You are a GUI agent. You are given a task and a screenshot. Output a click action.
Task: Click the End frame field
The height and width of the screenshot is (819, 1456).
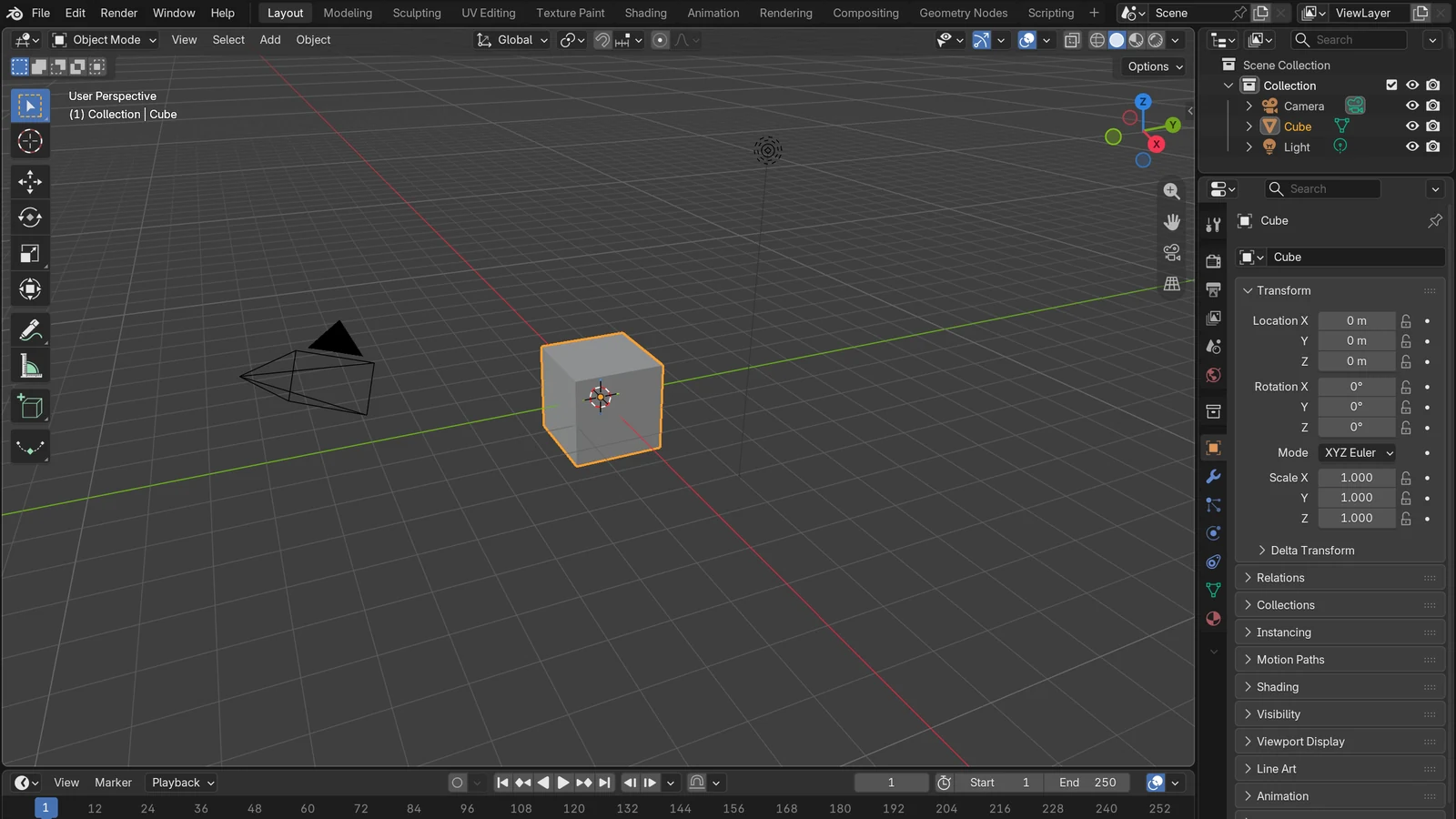point(1088,783)
